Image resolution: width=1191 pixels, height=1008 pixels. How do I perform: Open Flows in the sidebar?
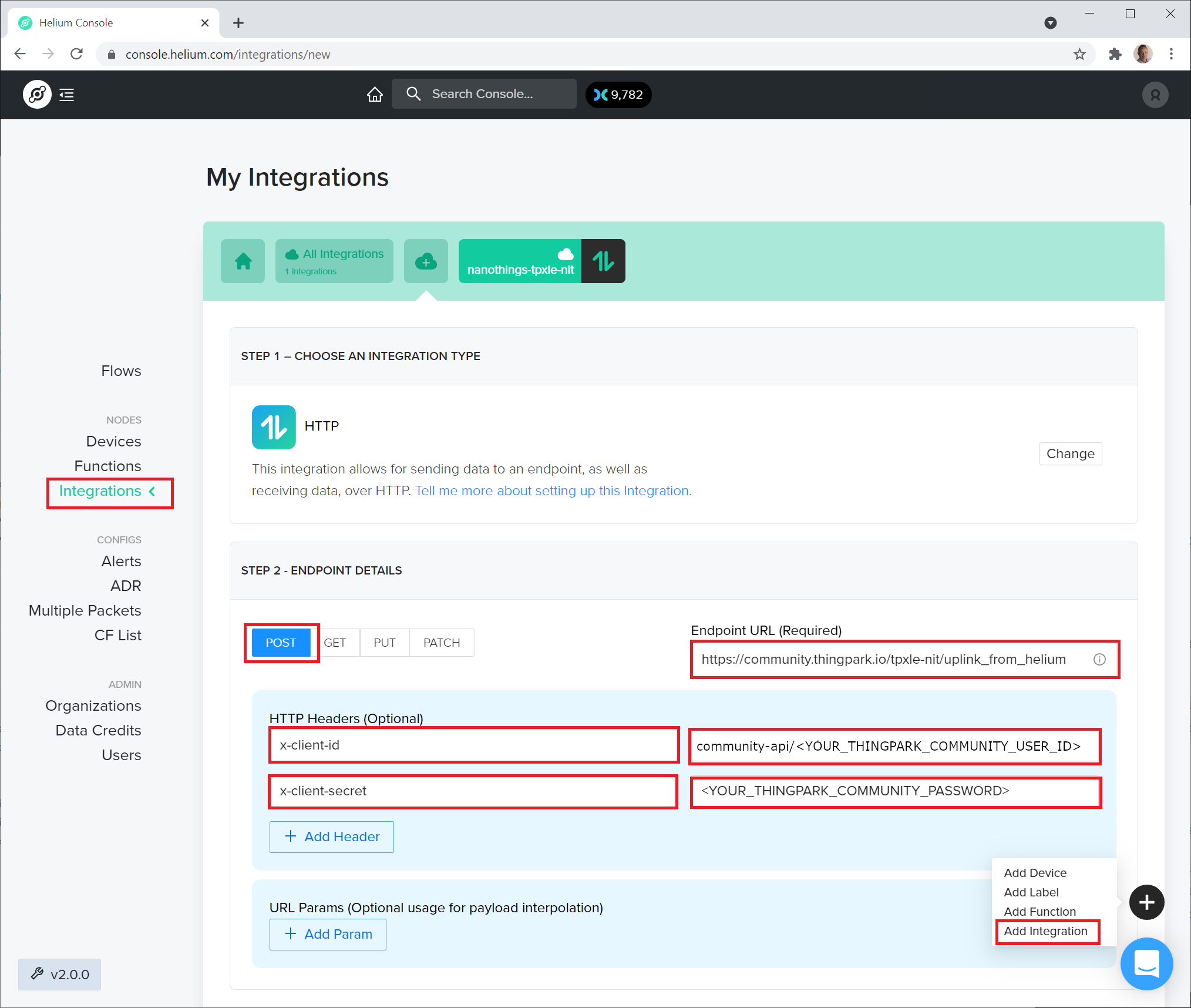tap(121, 371)
